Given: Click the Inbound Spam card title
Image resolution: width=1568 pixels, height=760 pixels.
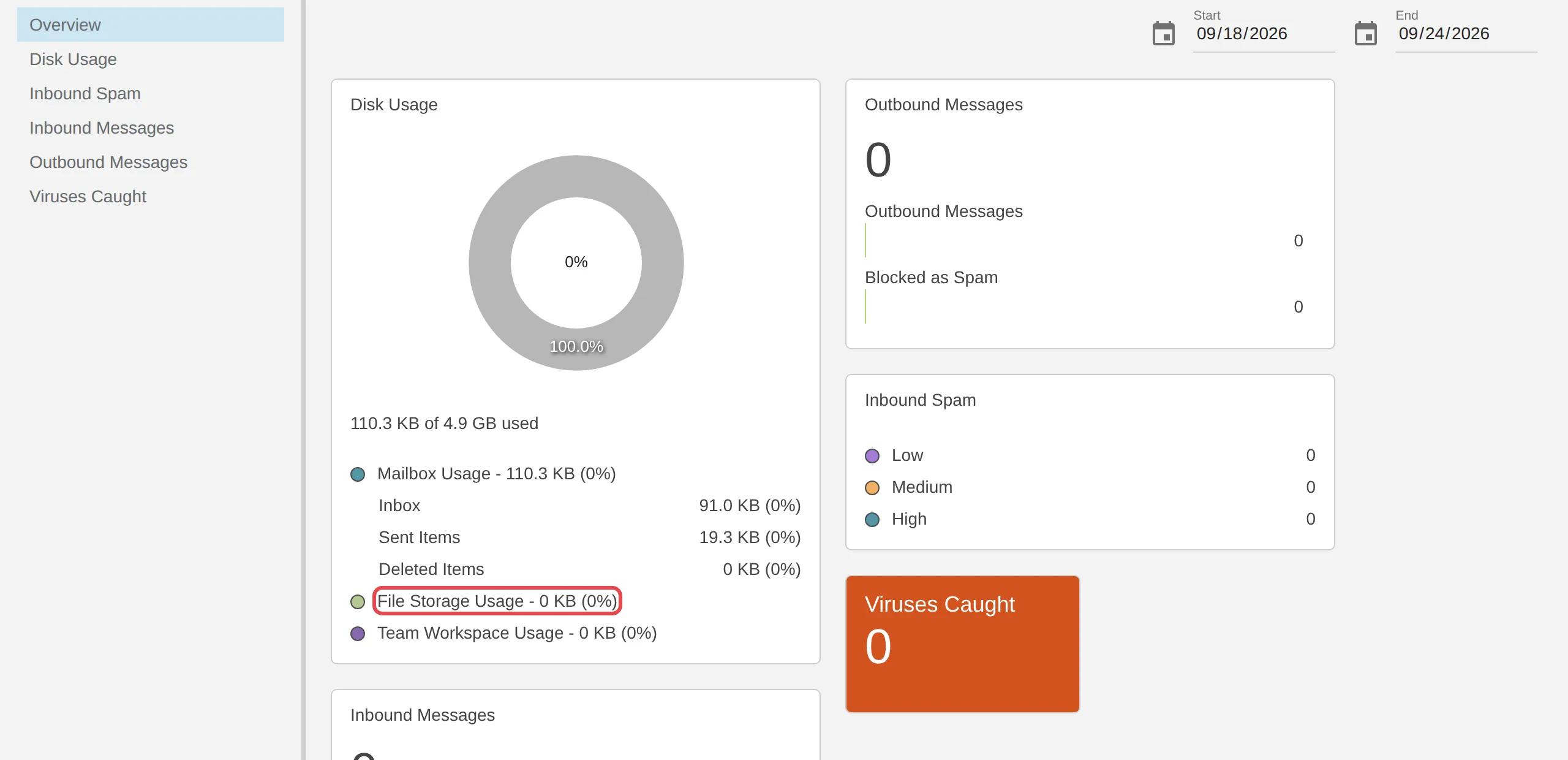Looking at the screenshot, I should (x=920, y=400).
